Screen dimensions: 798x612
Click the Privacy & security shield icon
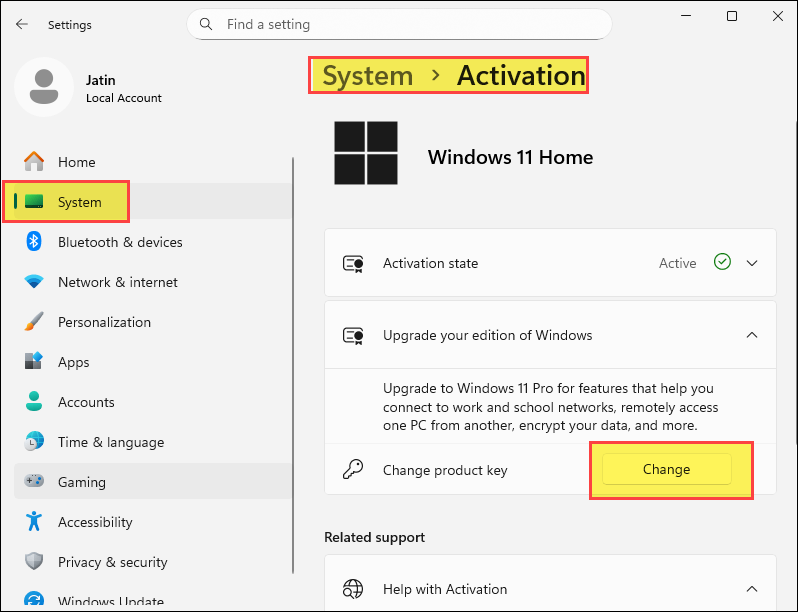coord(34,561)
